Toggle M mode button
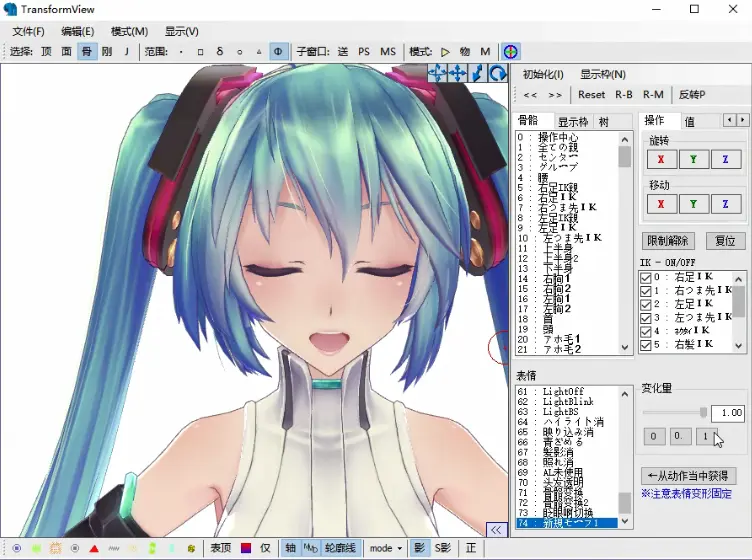This screenshot has height=560, width=752. coord(485,52)
